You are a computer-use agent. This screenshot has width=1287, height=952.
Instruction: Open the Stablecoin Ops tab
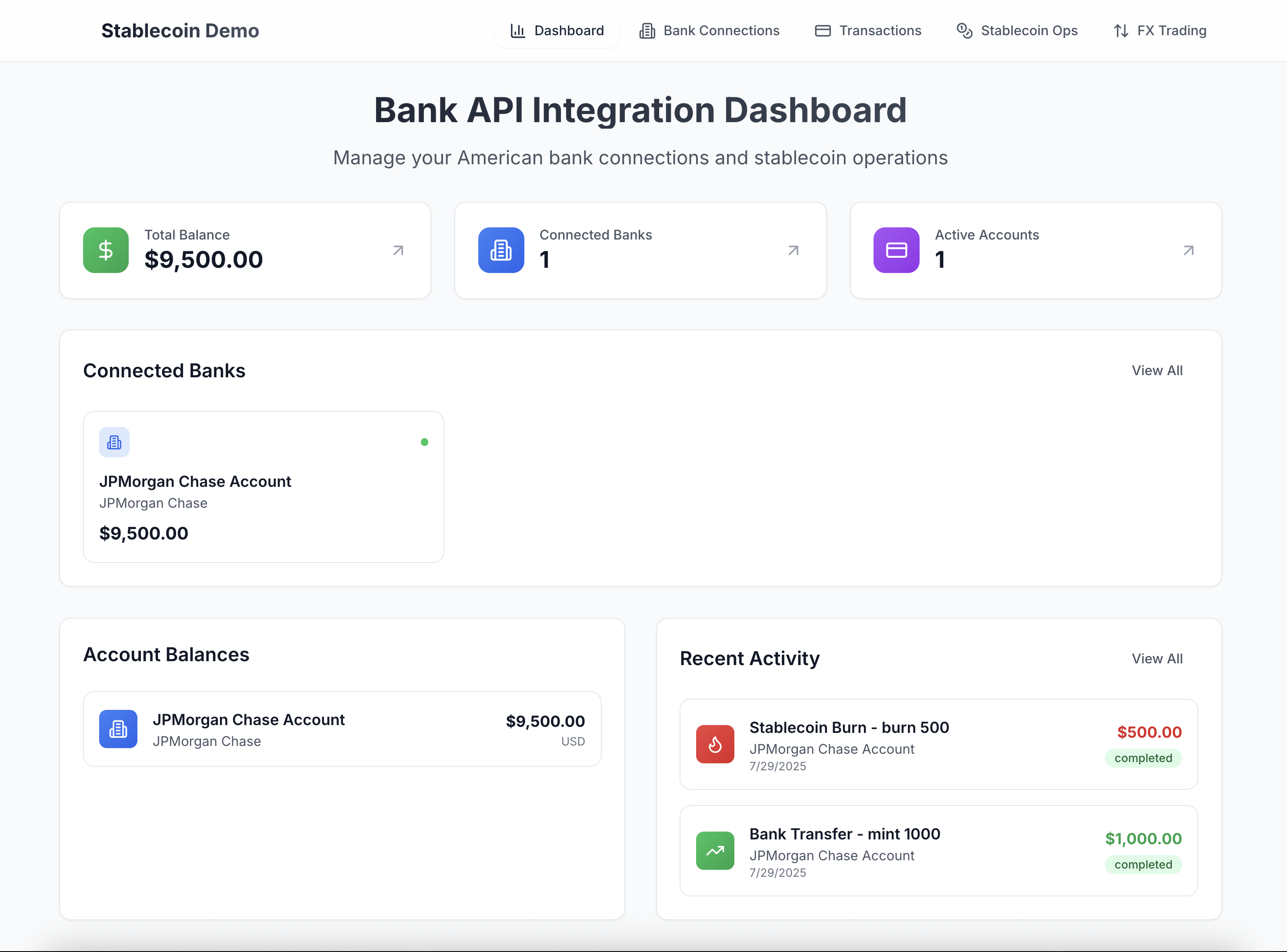tap(1017, 30)
